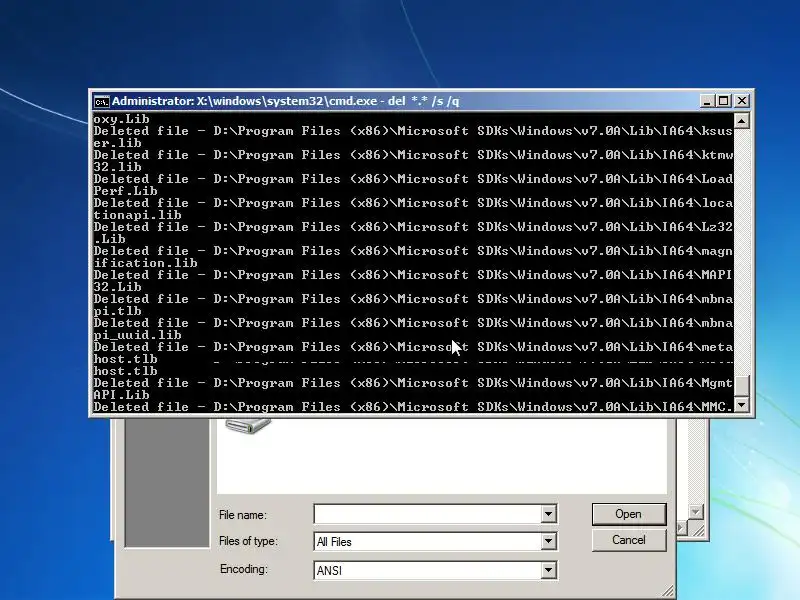Image resolution: width=800 pixels, height=600 pixels.
Task: Click the Open dialog resize grip
Action: [668, 592]
